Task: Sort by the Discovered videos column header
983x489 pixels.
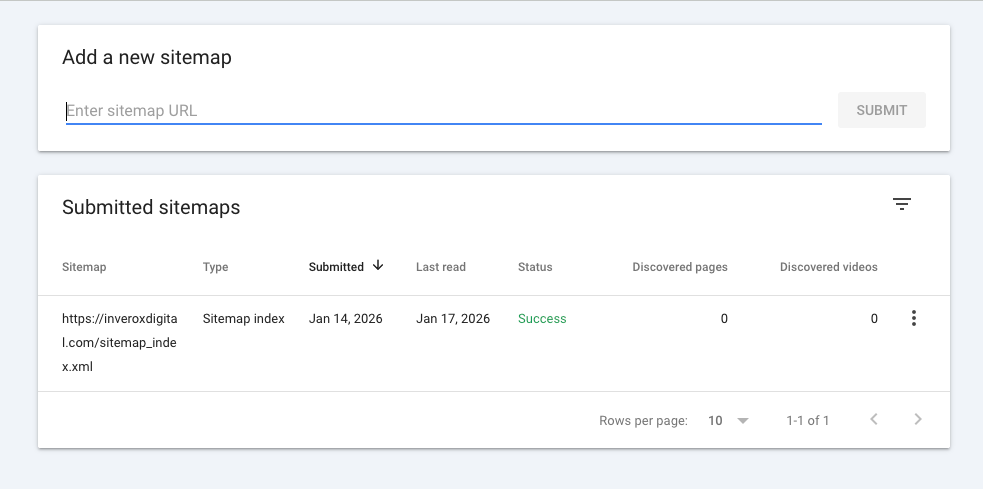Action: 828,267
